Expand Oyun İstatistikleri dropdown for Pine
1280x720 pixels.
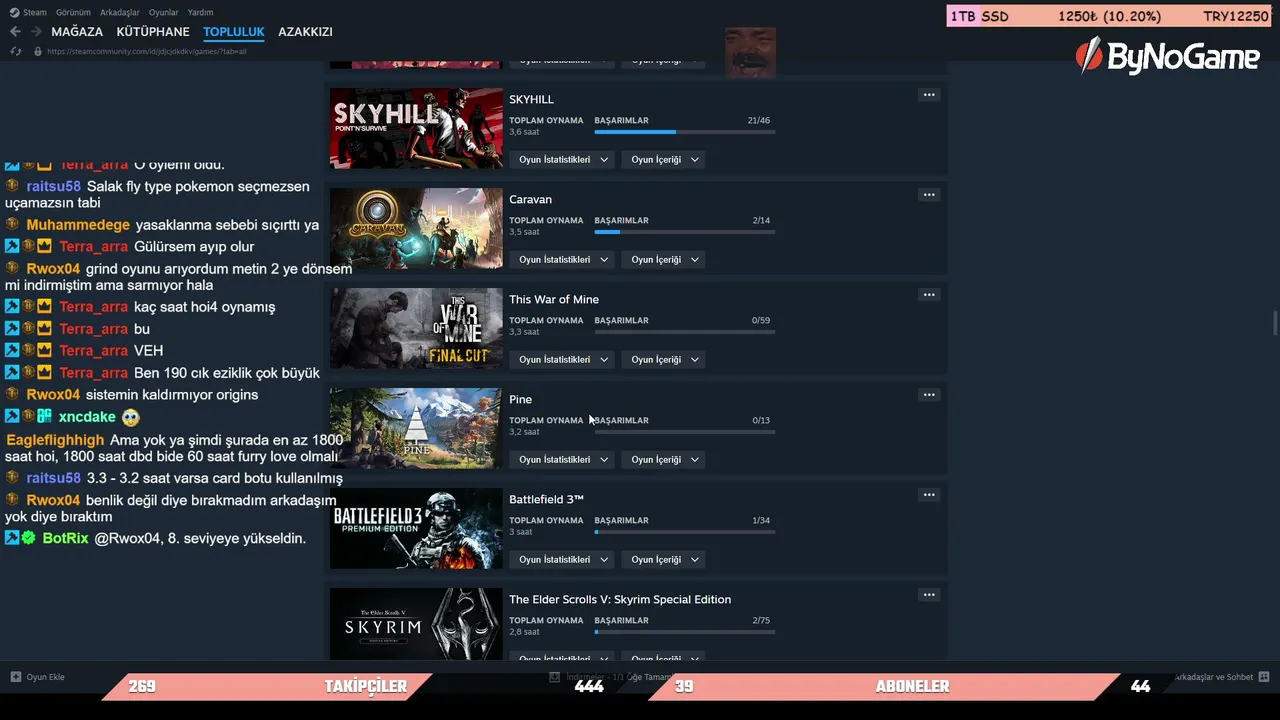[563, 460]
